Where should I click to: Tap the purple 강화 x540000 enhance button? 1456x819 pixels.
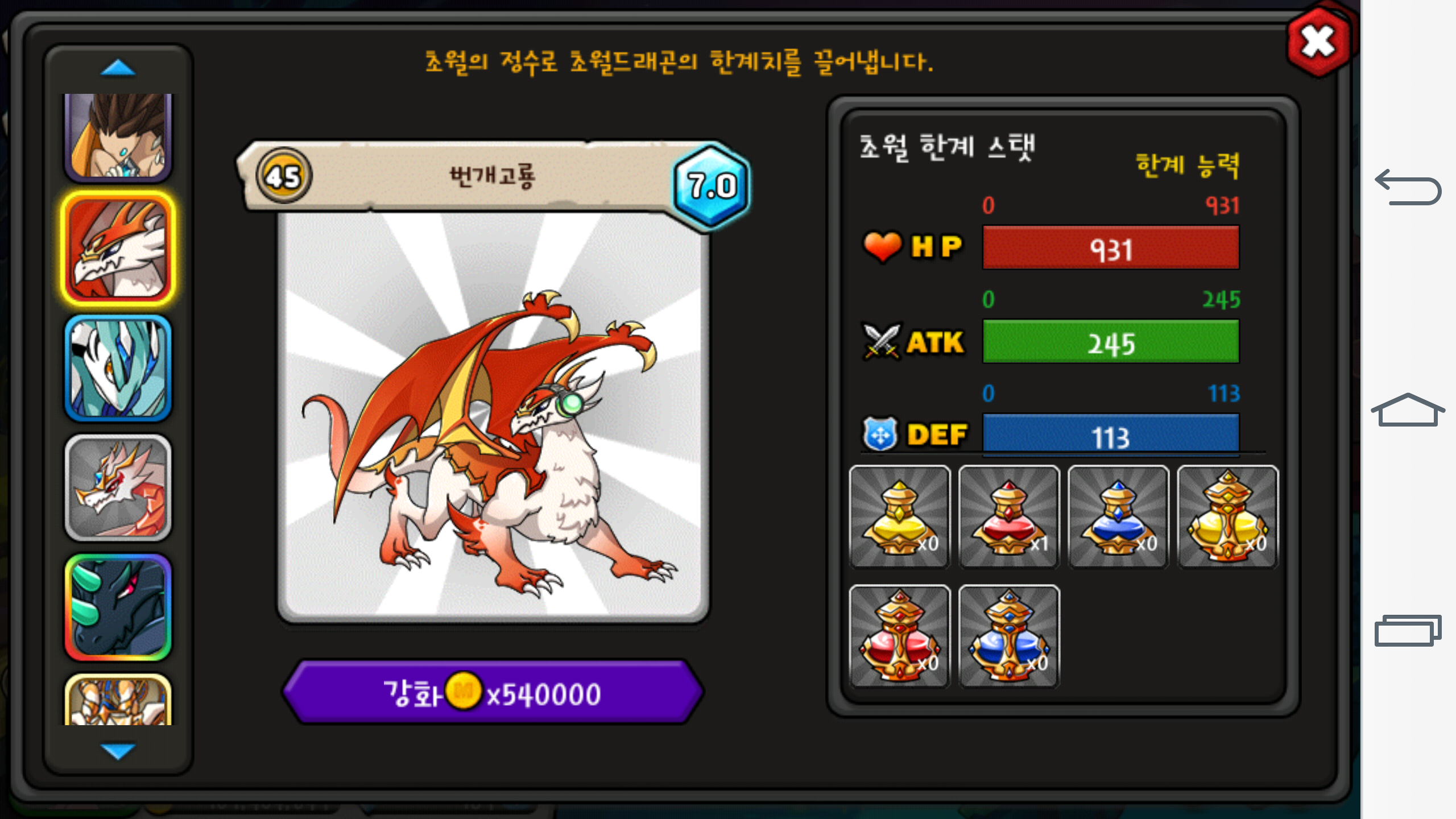coord(493,692)
